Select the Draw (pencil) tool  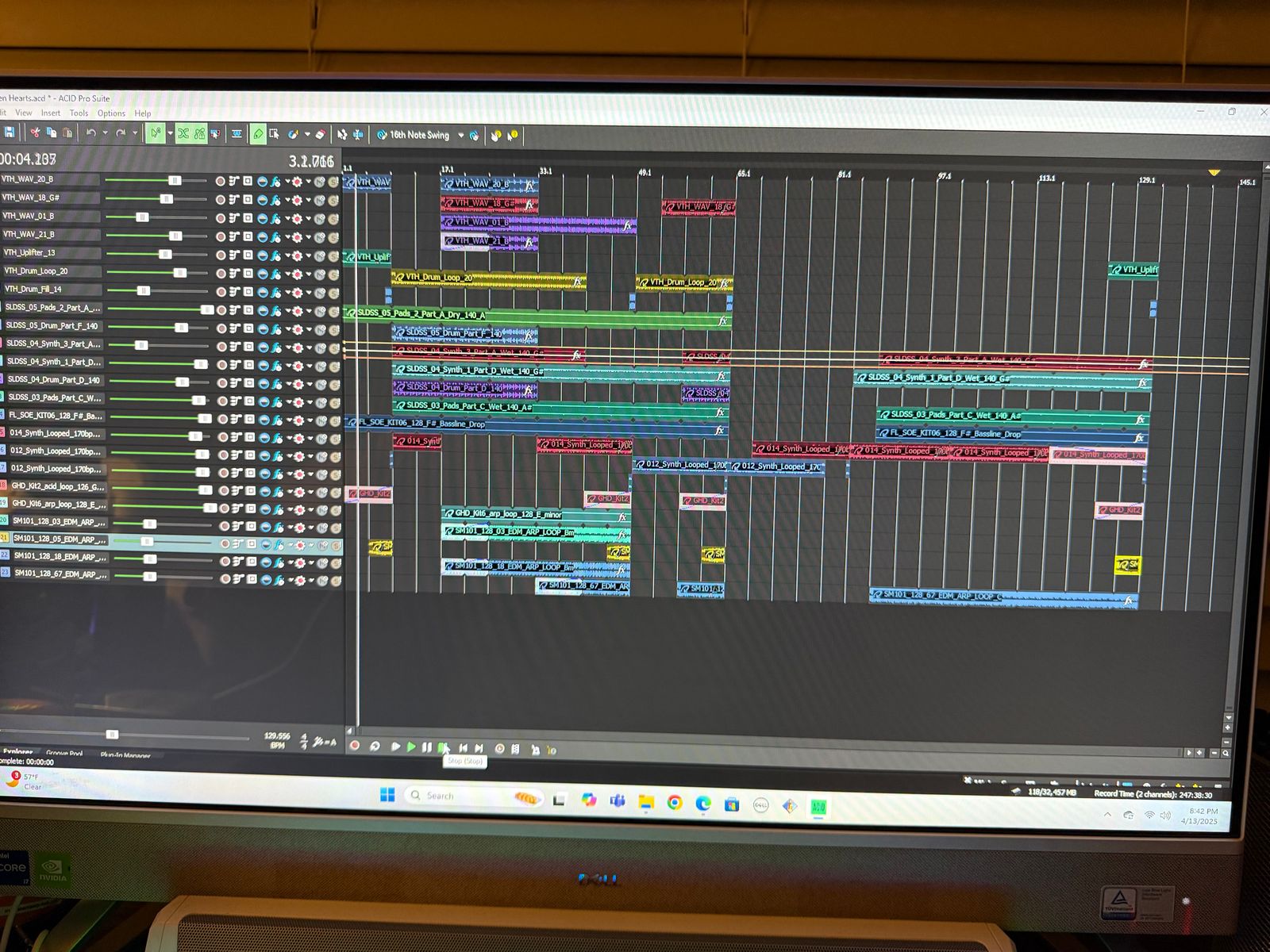258,135
